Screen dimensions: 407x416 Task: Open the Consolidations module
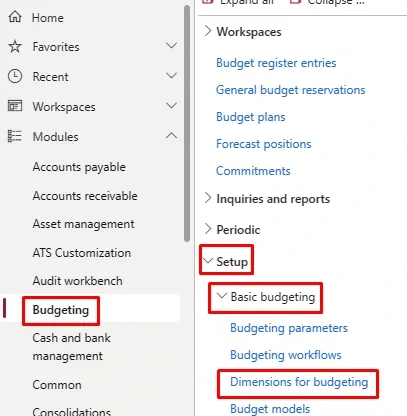[72, 411]
